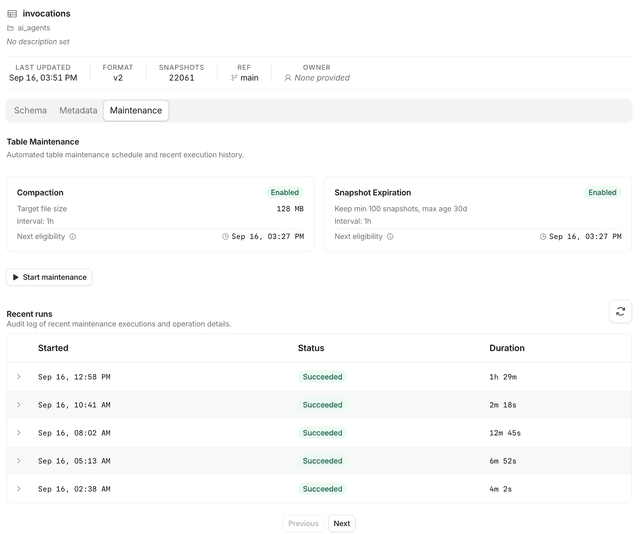Go to Next page of runs
Image resolution: width=640 pixels, height=534 pixels.
[x=342, y=523]
